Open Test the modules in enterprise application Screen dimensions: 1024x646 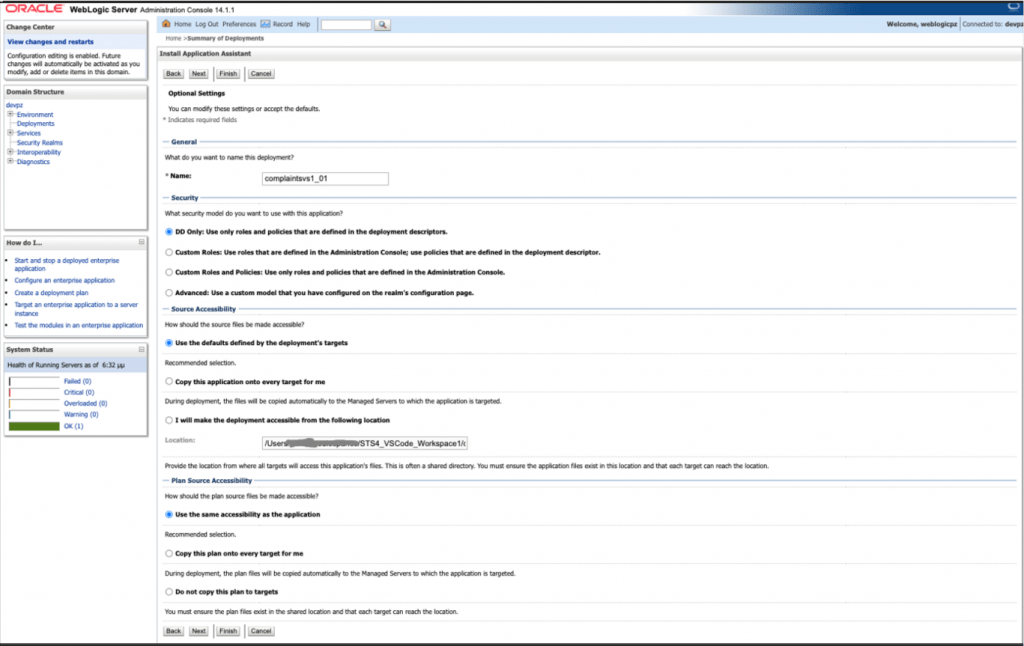pos(78,325)
